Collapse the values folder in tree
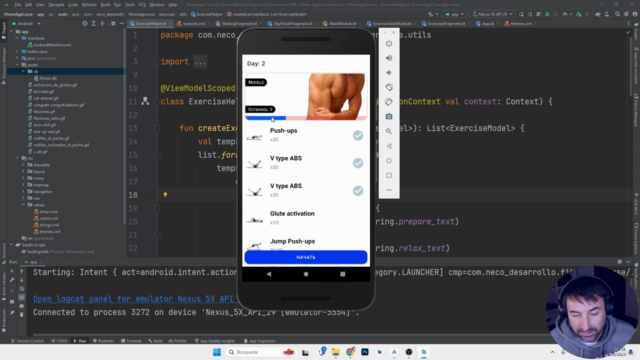Viewport: 640px width, 360px height. coord(23,205)
